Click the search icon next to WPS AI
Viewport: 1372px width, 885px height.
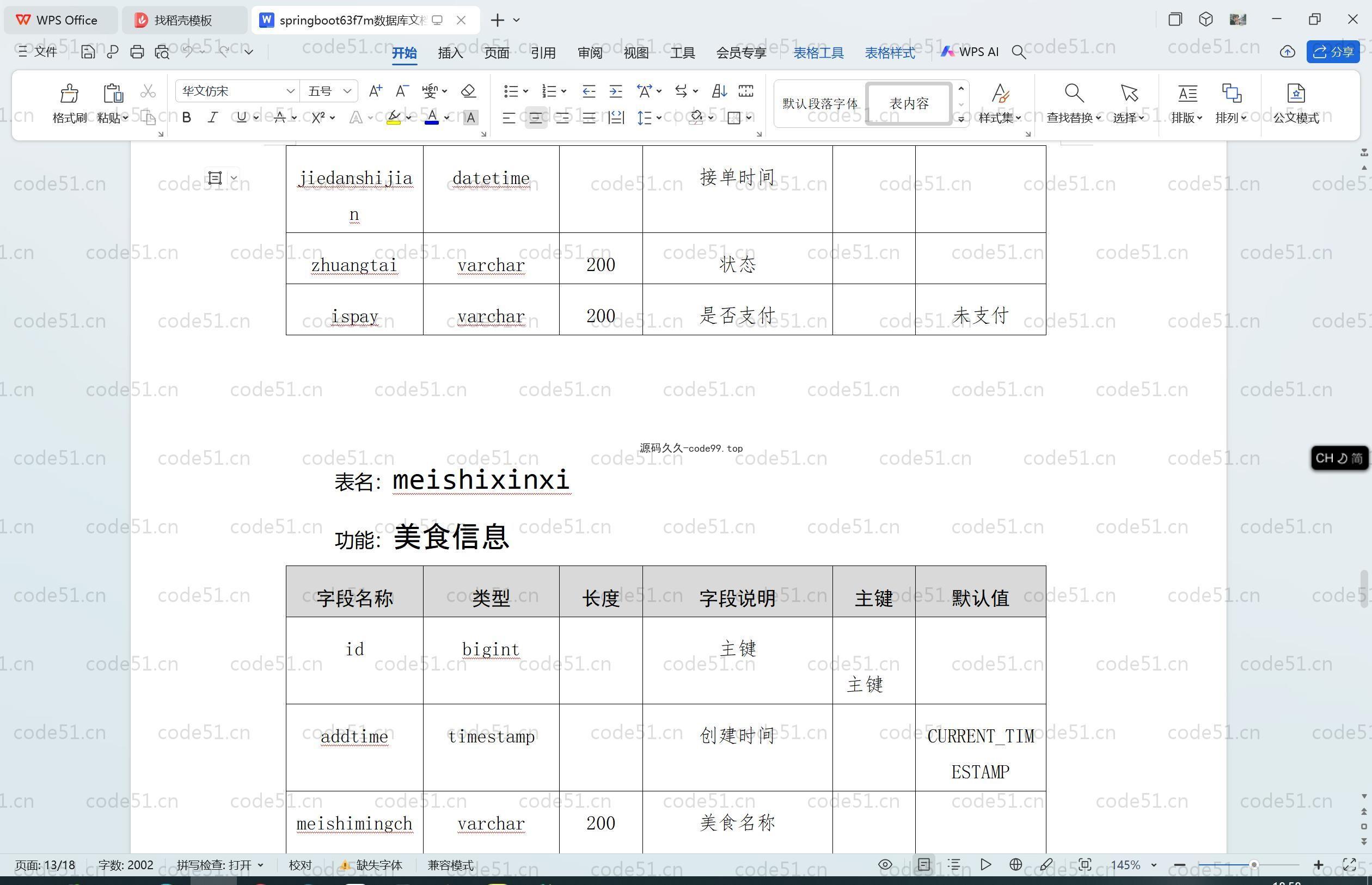[1019, 52]
